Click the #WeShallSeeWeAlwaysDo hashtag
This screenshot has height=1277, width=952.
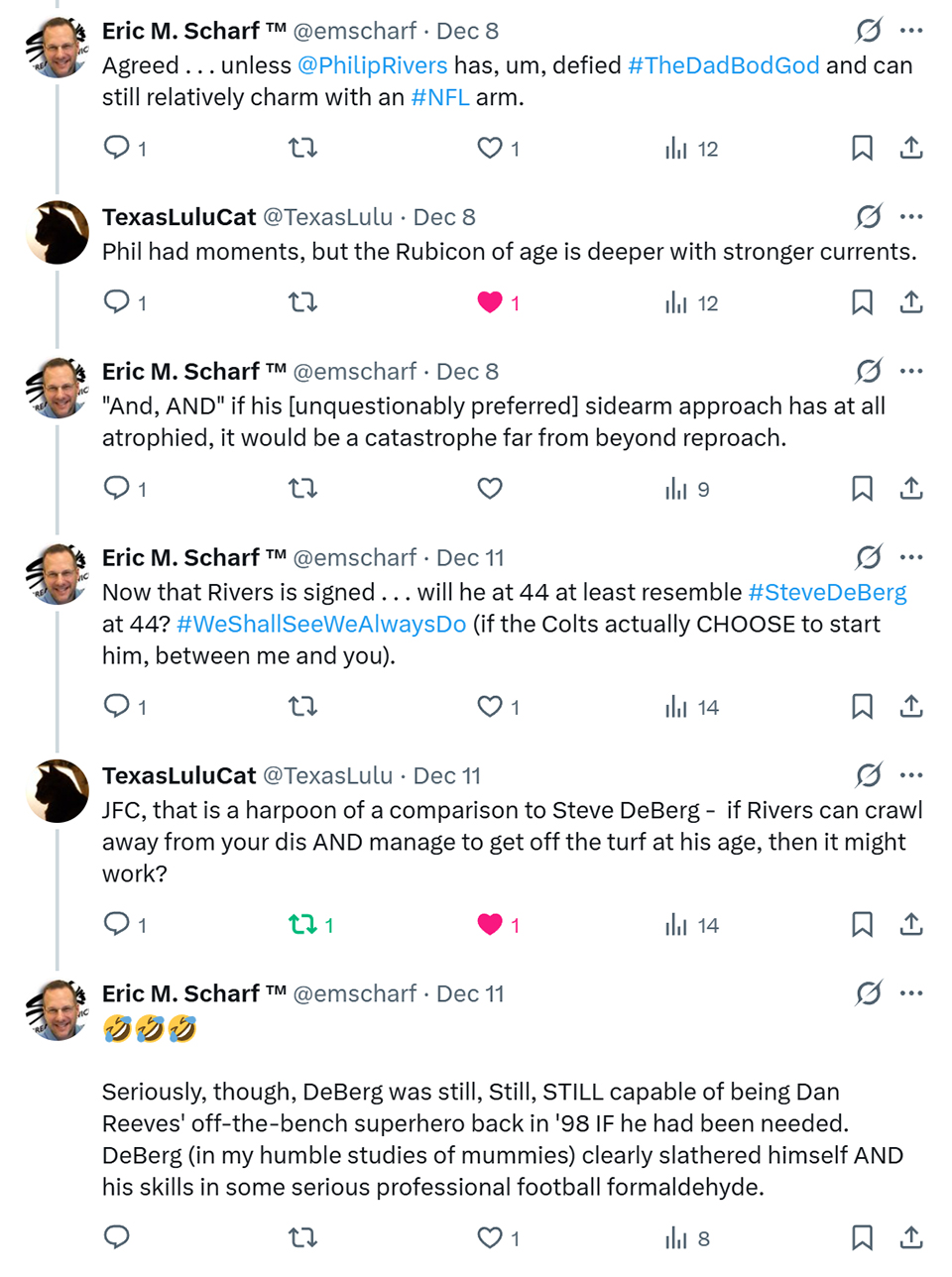321,625
